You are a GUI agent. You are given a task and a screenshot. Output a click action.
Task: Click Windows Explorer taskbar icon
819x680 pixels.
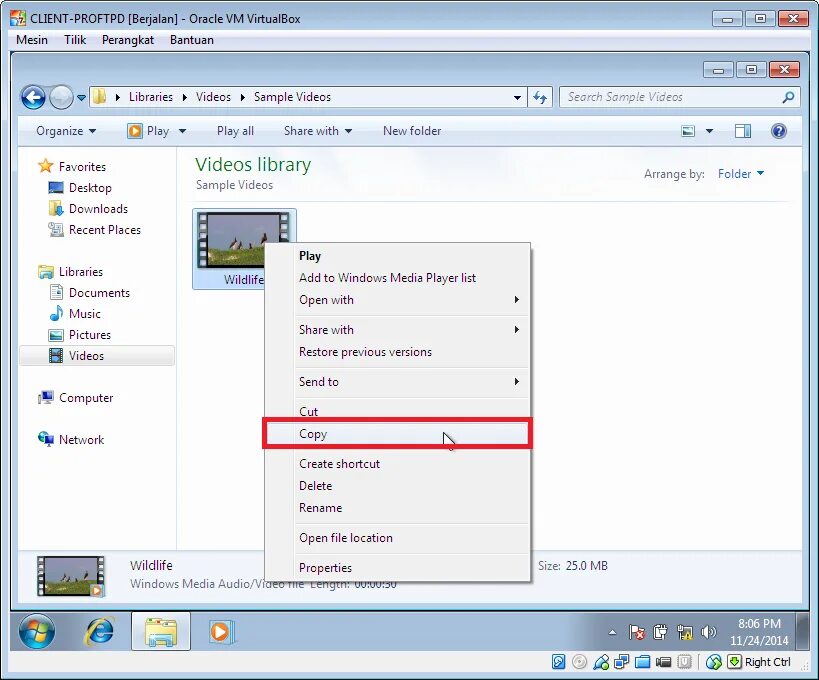click(161, 631)
